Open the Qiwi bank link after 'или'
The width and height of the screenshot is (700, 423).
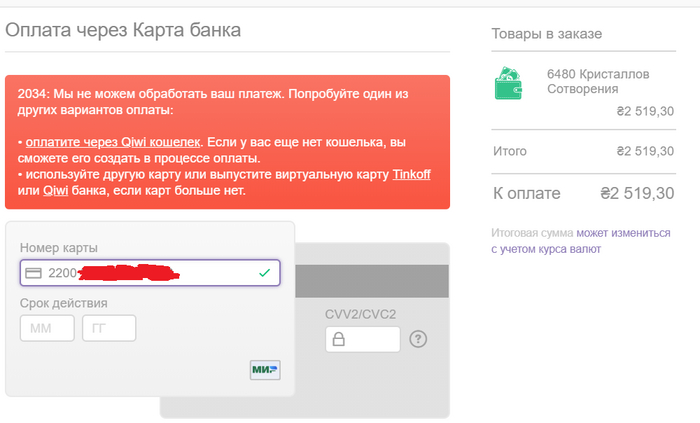click(55, 189)
